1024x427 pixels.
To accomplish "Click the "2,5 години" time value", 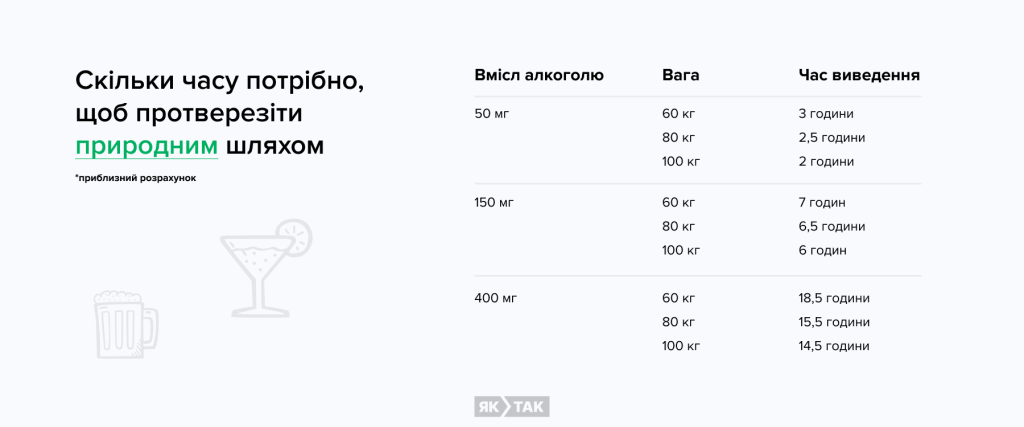I will [x=832, y=137].
